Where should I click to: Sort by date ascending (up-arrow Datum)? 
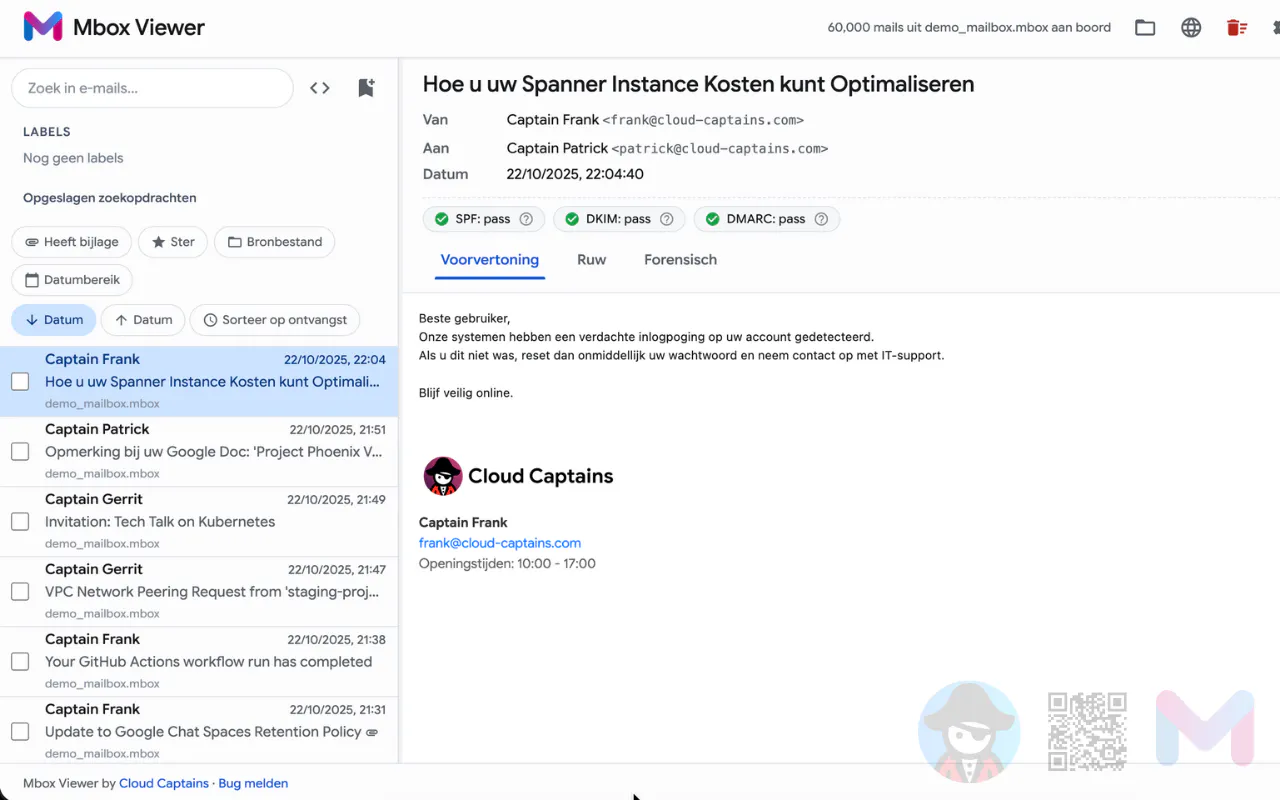[x=143, y=320]
